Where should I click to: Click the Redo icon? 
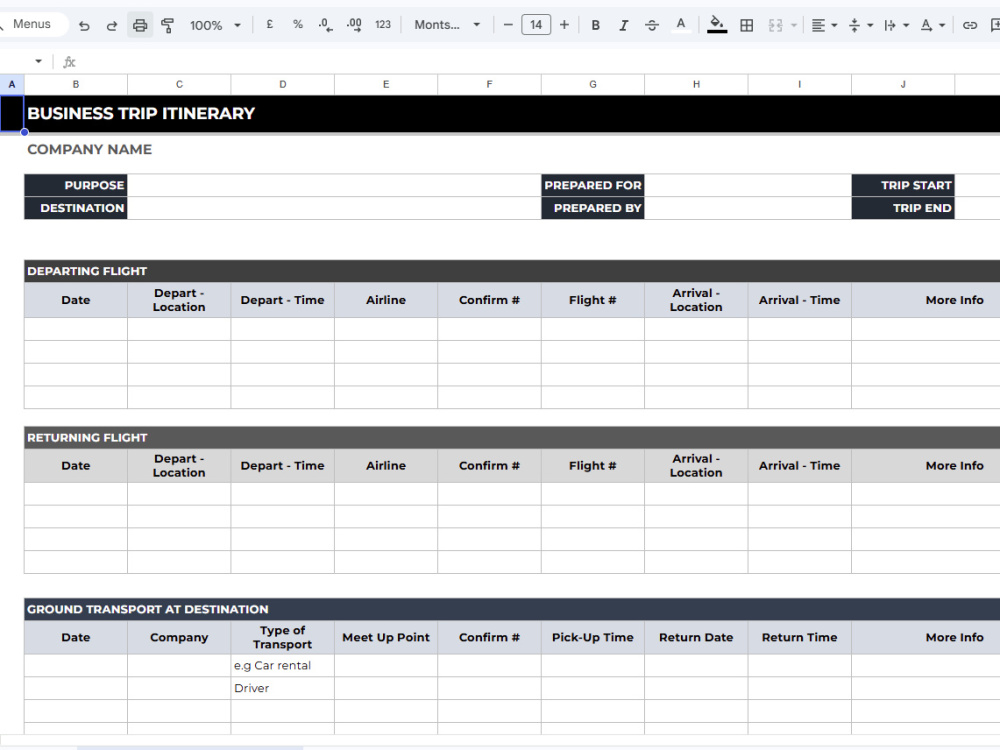(112, 26)
